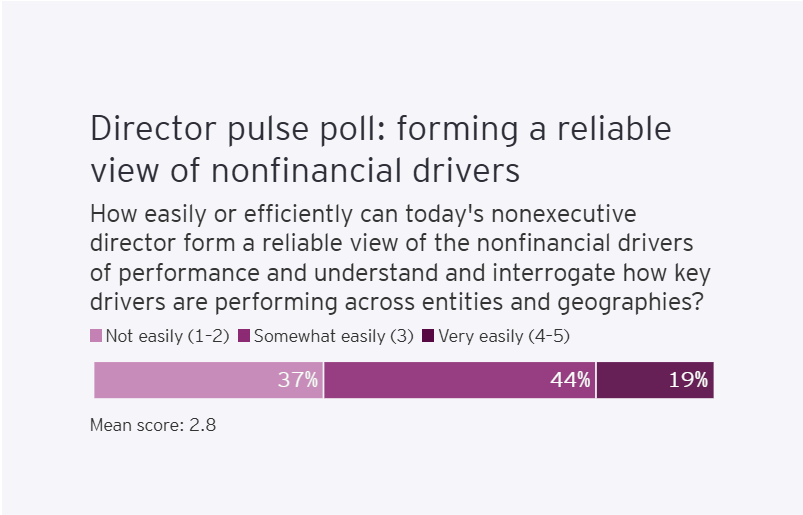The image size is (803, 515).
Task: Click the 44% value label
Action: tap(570, 380)
